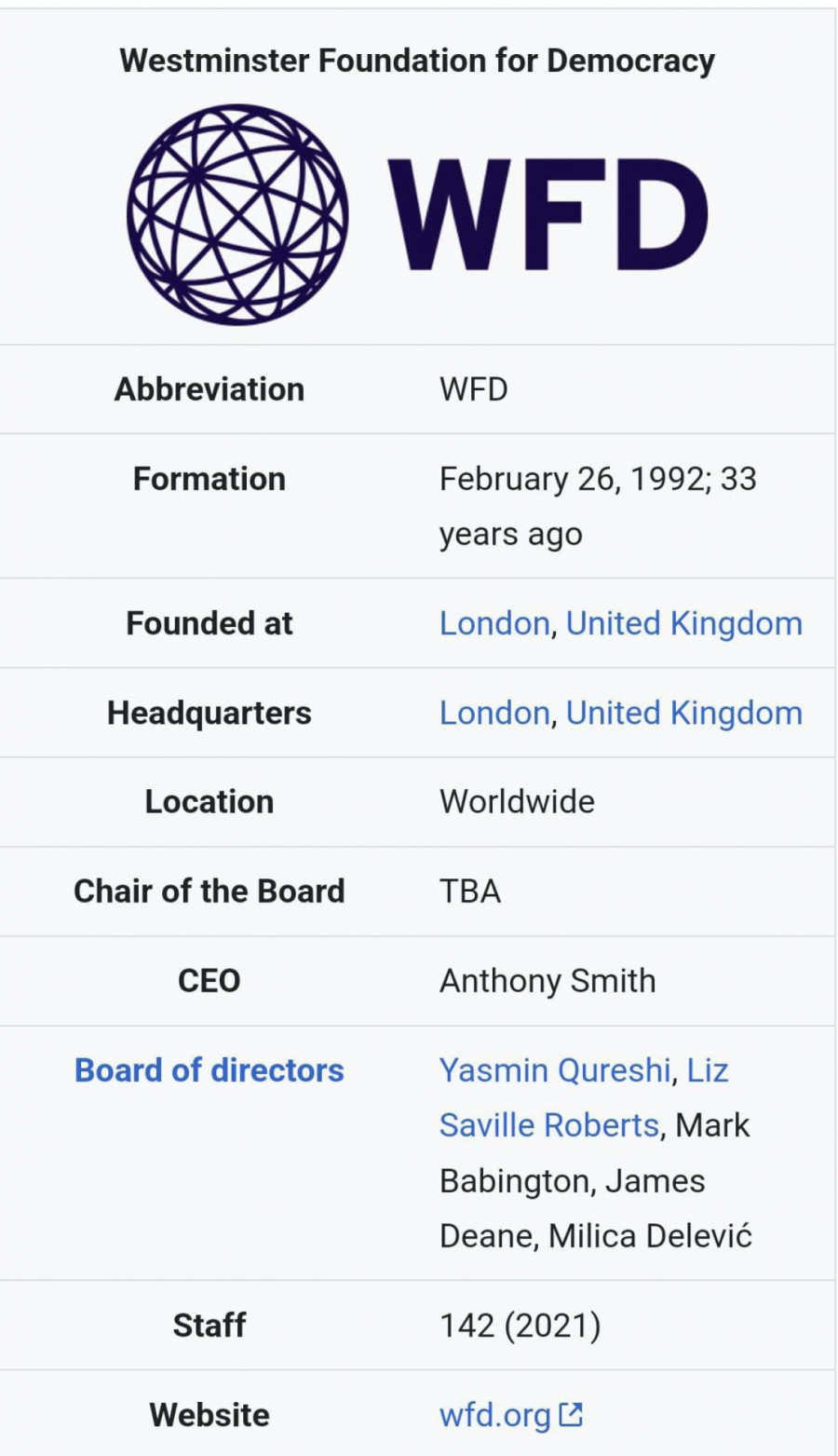This screenshot has height=1456, width=838.
Task: Click the Abbreviation row label
Action: click(209, 389)
